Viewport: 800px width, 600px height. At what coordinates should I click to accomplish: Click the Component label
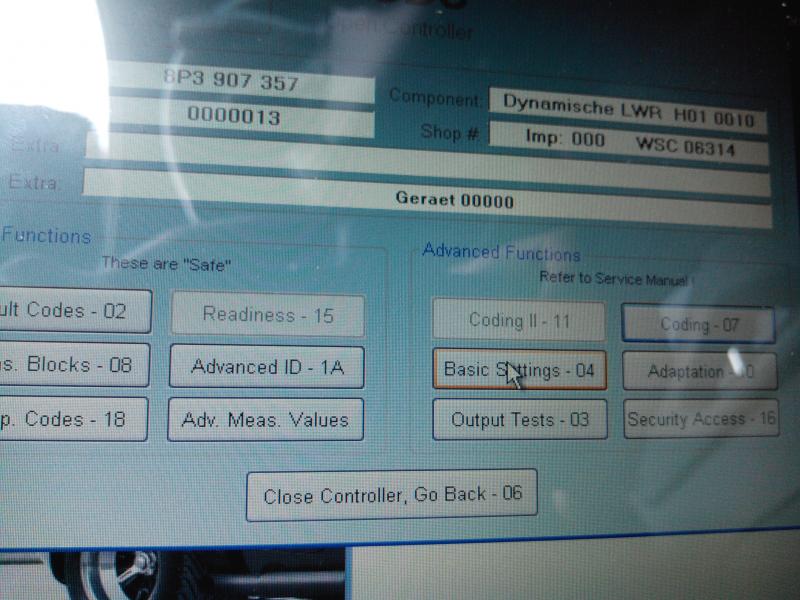[435, 97]
